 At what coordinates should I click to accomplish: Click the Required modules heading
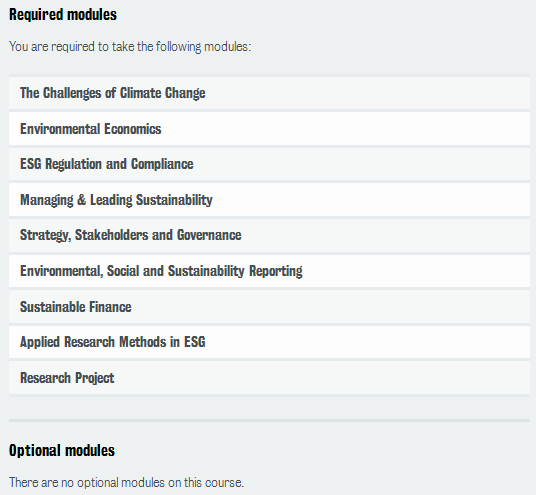63,15
